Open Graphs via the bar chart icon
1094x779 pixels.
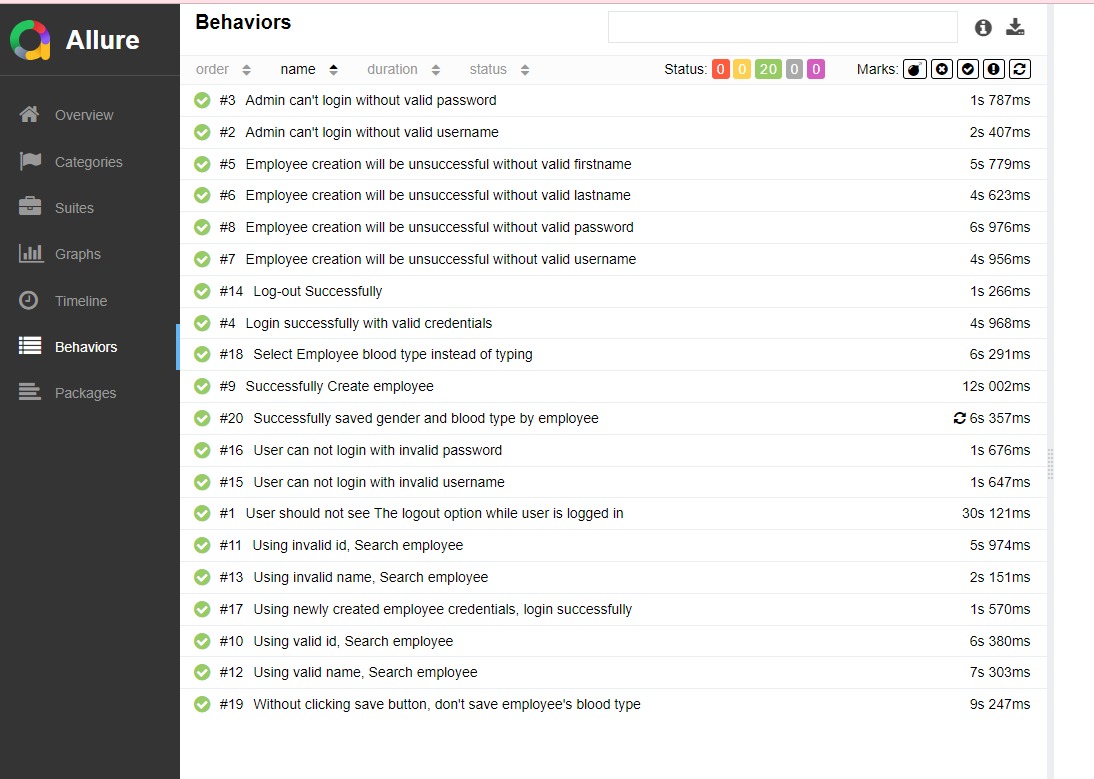pos(30,254)
